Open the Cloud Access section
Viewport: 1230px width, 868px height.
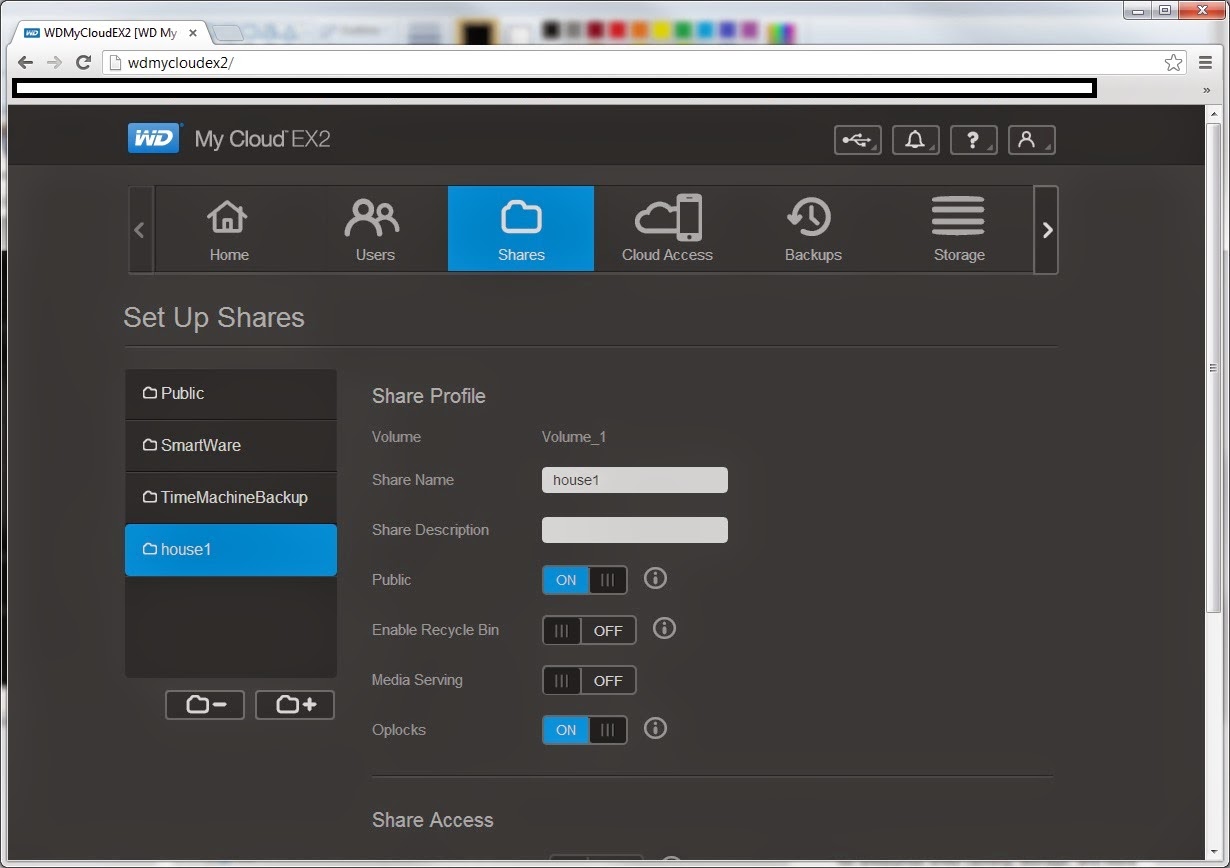[x=667, y=229]
